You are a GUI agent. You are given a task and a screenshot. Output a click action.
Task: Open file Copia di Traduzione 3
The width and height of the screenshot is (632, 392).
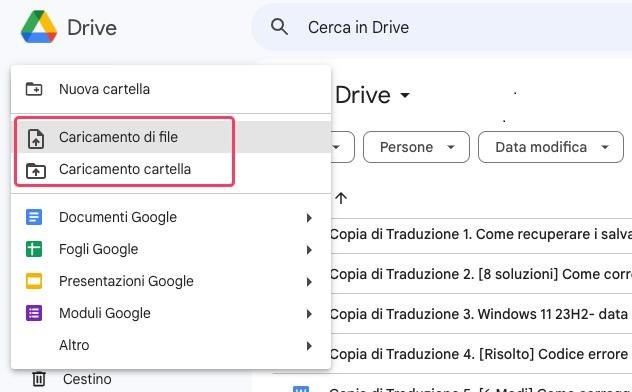point(480,314)
